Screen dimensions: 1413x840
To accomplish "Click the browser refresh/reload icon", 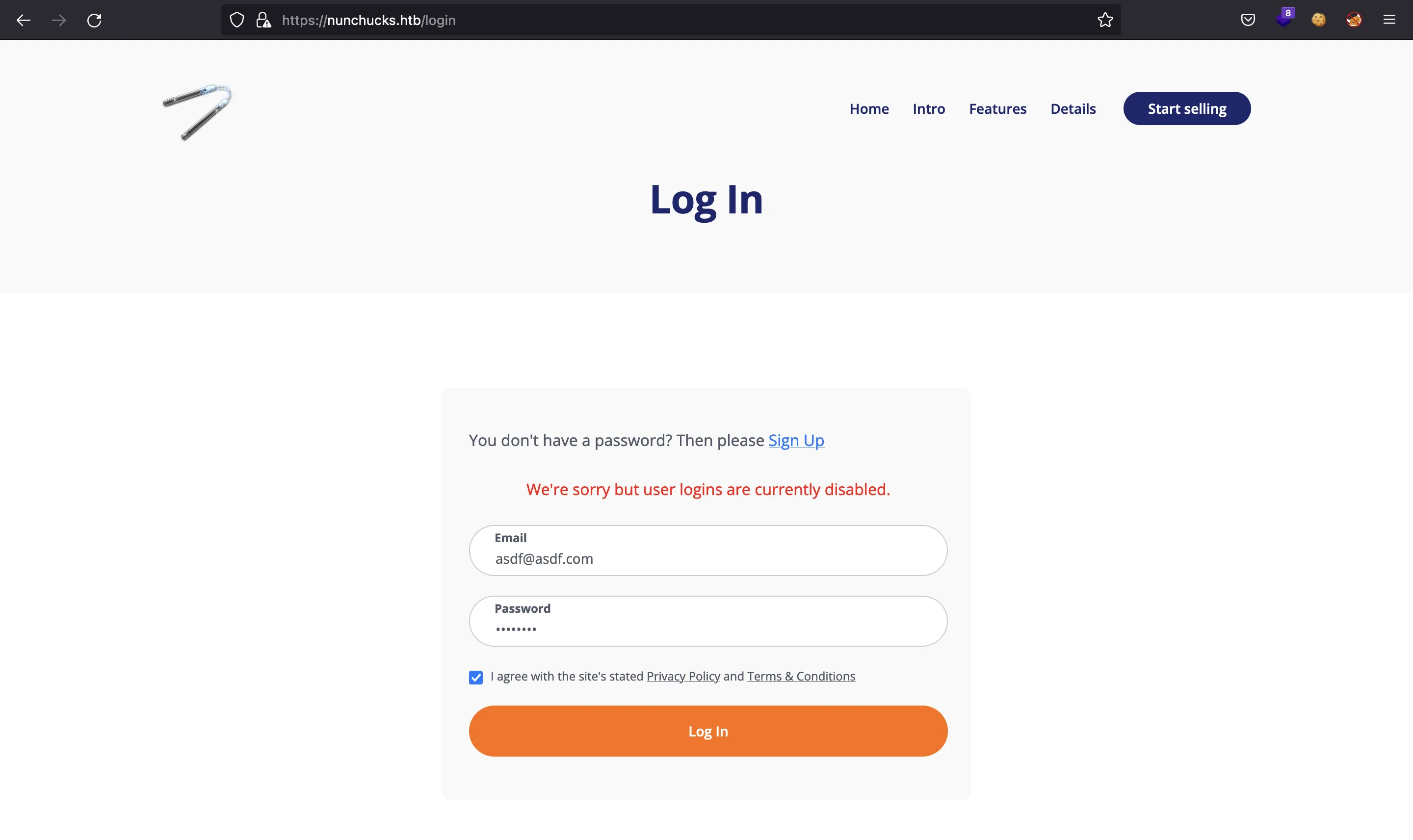I will point(94,20).
